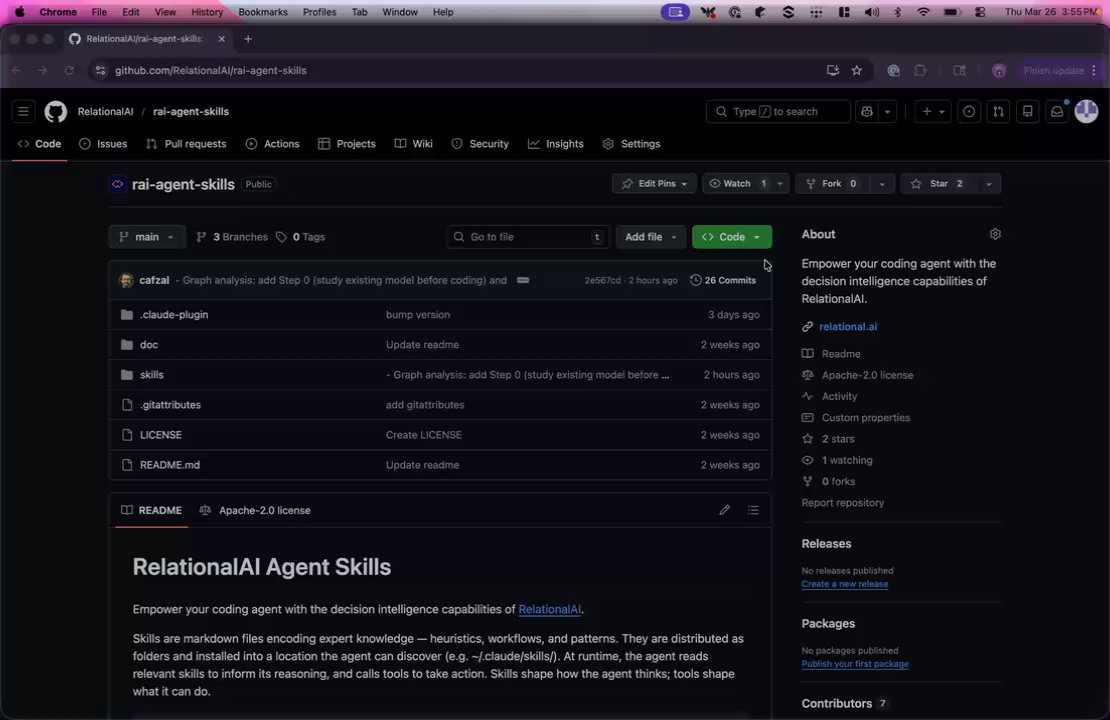Viewport: 1110px width, 720px height.
Task: Bookmark page with the star icon
Action: 857,70
